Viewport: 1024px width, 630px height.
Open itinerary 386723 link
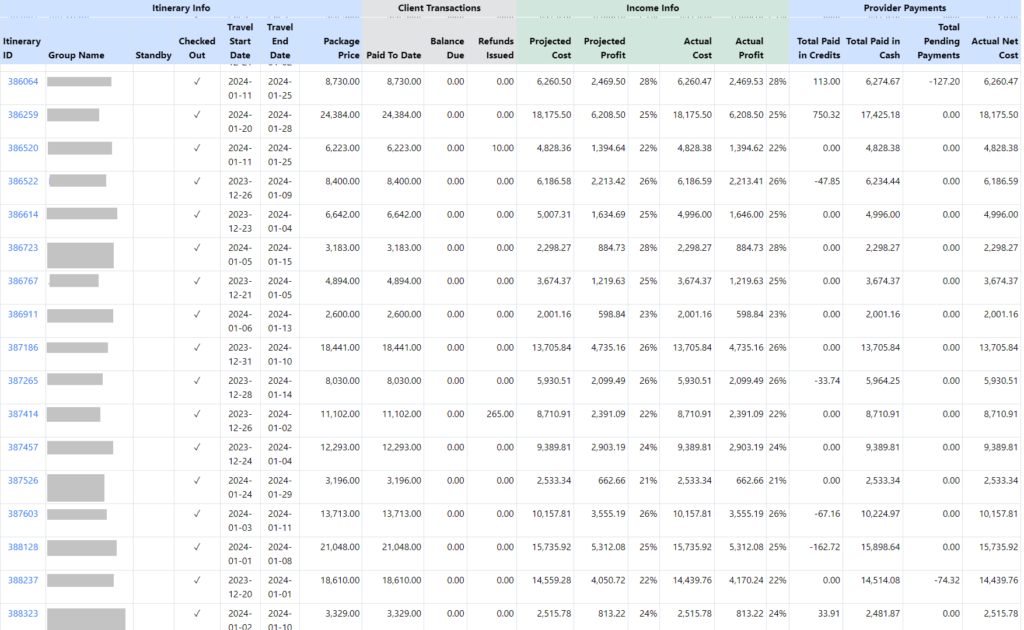click(x=23, y=248)
